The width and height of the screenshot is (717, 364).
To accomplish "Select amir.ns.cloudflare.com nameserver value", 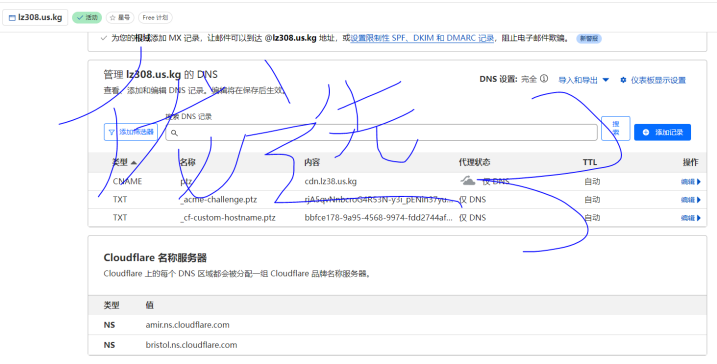I will tap(187, 325).
